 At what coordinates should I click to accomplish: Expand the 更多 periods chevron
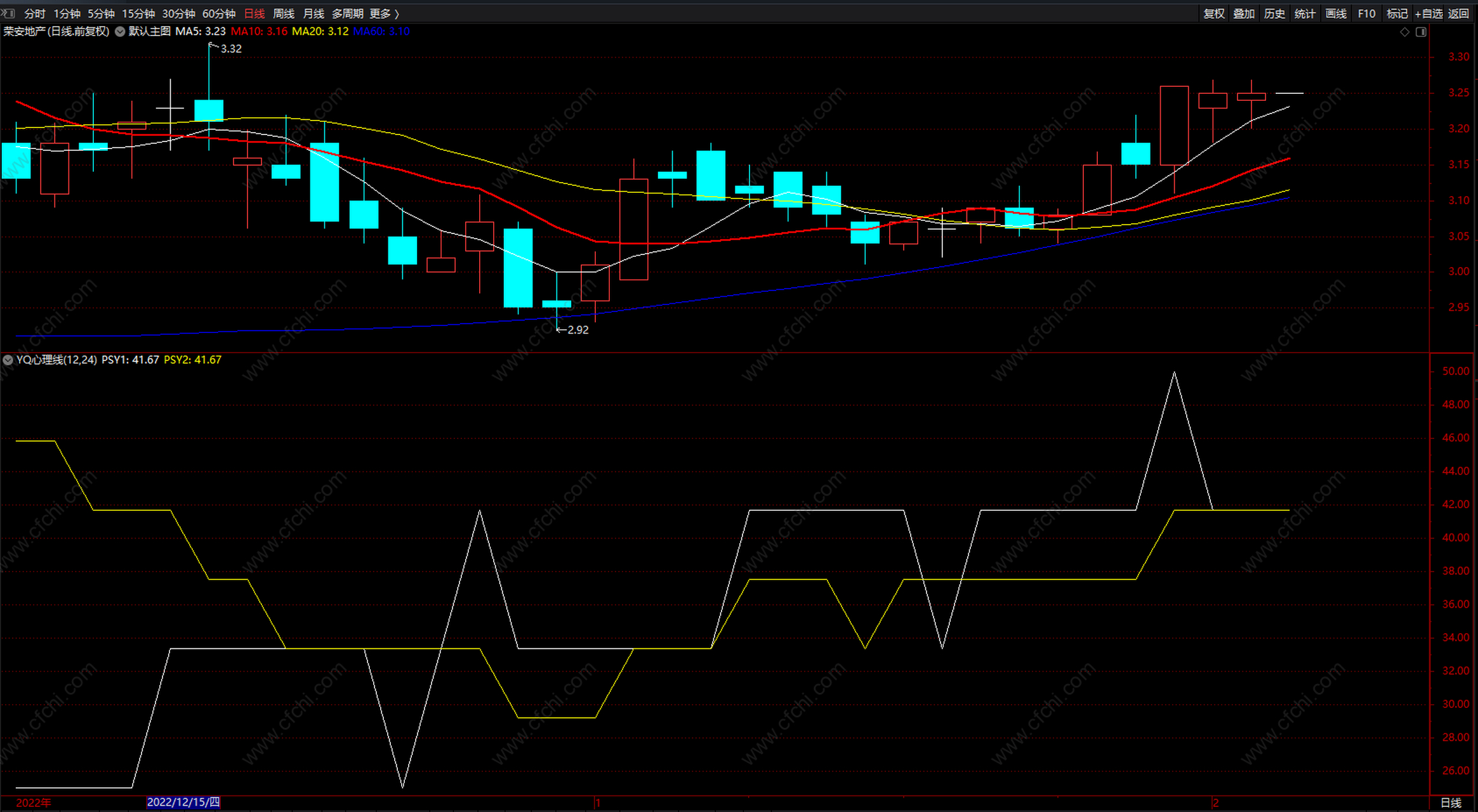(397, 13)
